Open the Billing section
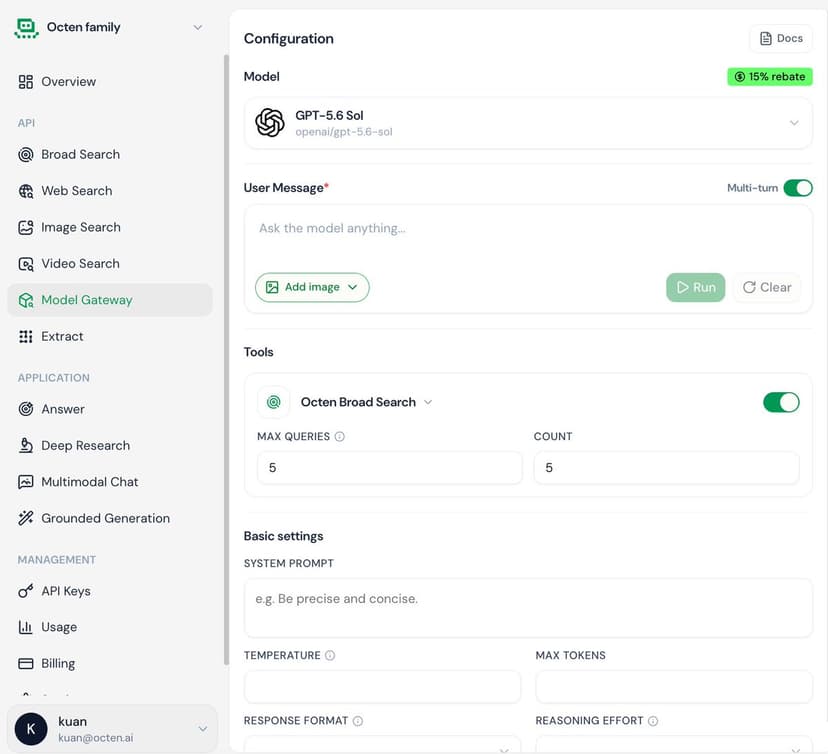828x754 pixels. (110, 664)
